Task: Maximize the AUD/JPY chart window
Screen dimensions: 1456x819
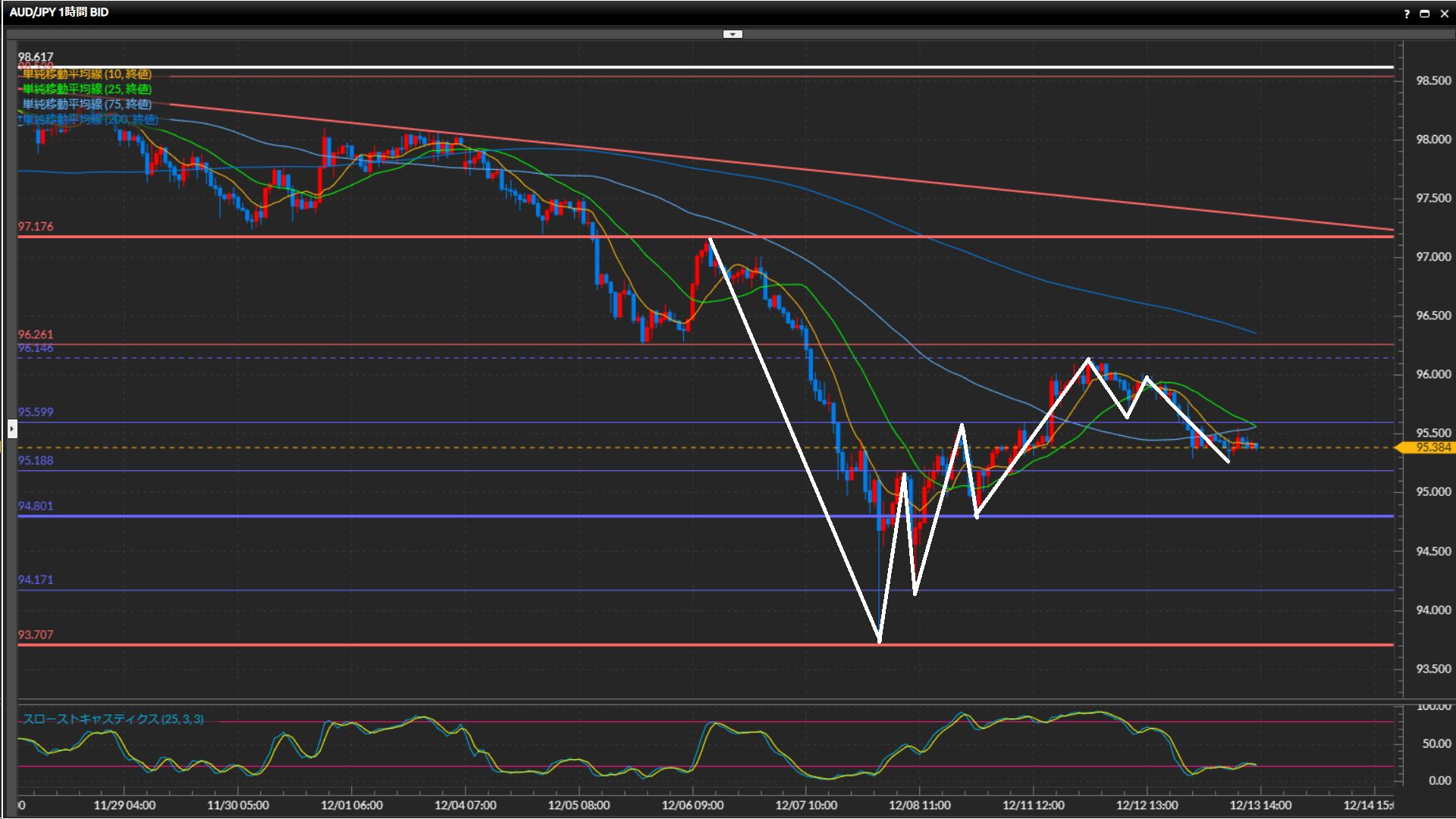Action: 1425,14
